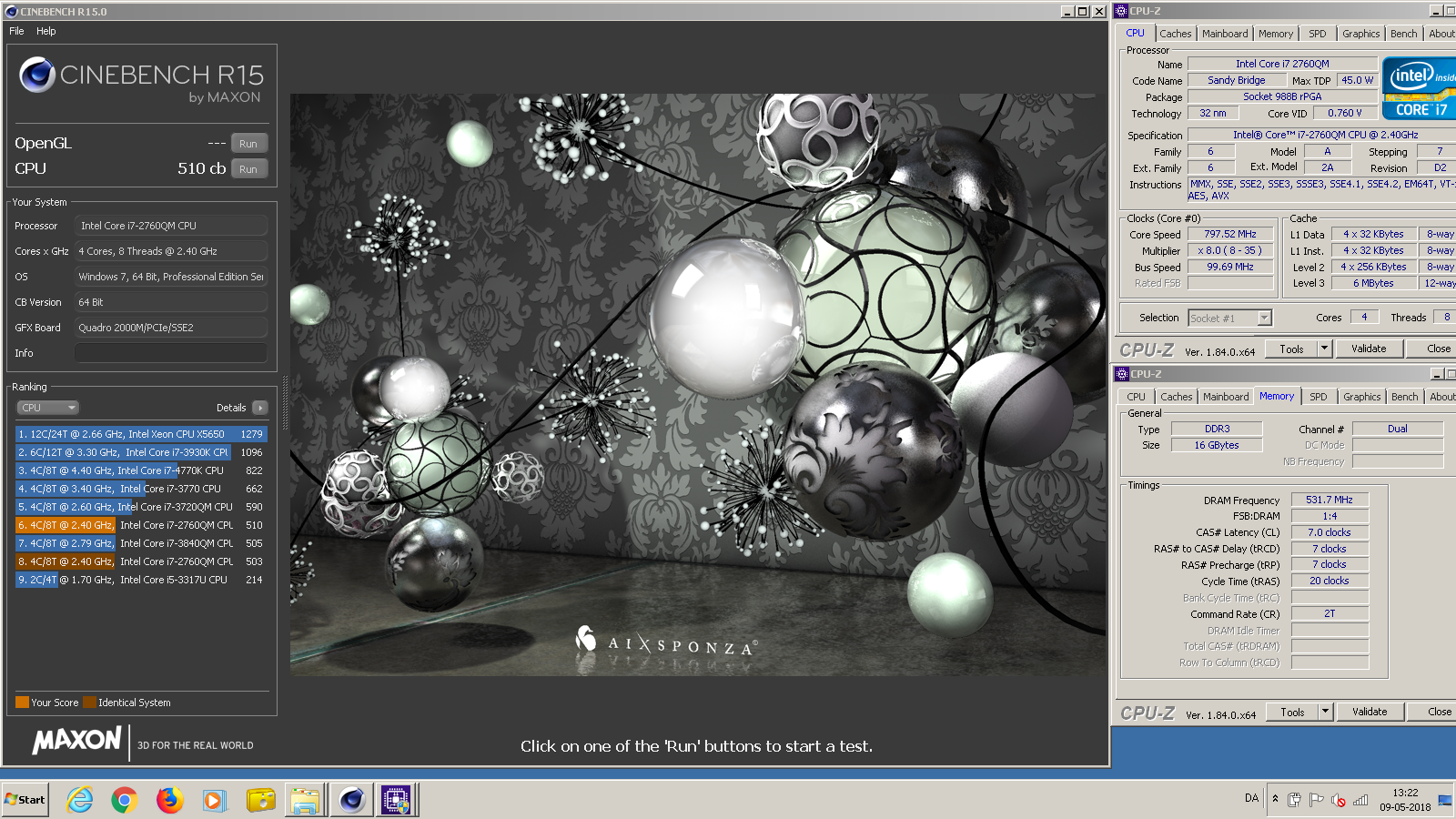Click the network signal tray icon

(x=1360, y=800)
